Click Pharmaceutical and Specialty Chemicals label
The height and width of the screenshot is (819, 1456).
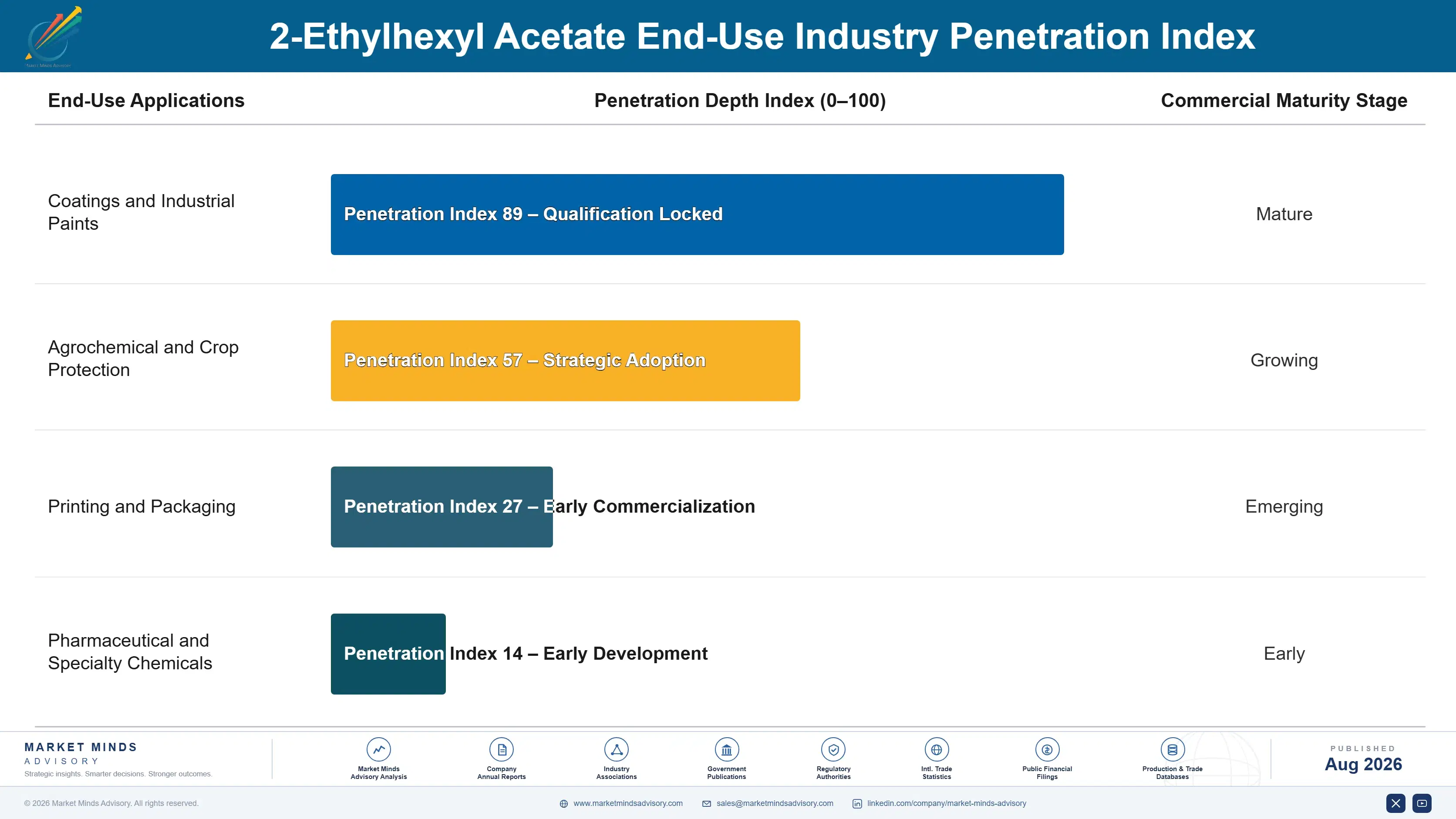[130, 651]
